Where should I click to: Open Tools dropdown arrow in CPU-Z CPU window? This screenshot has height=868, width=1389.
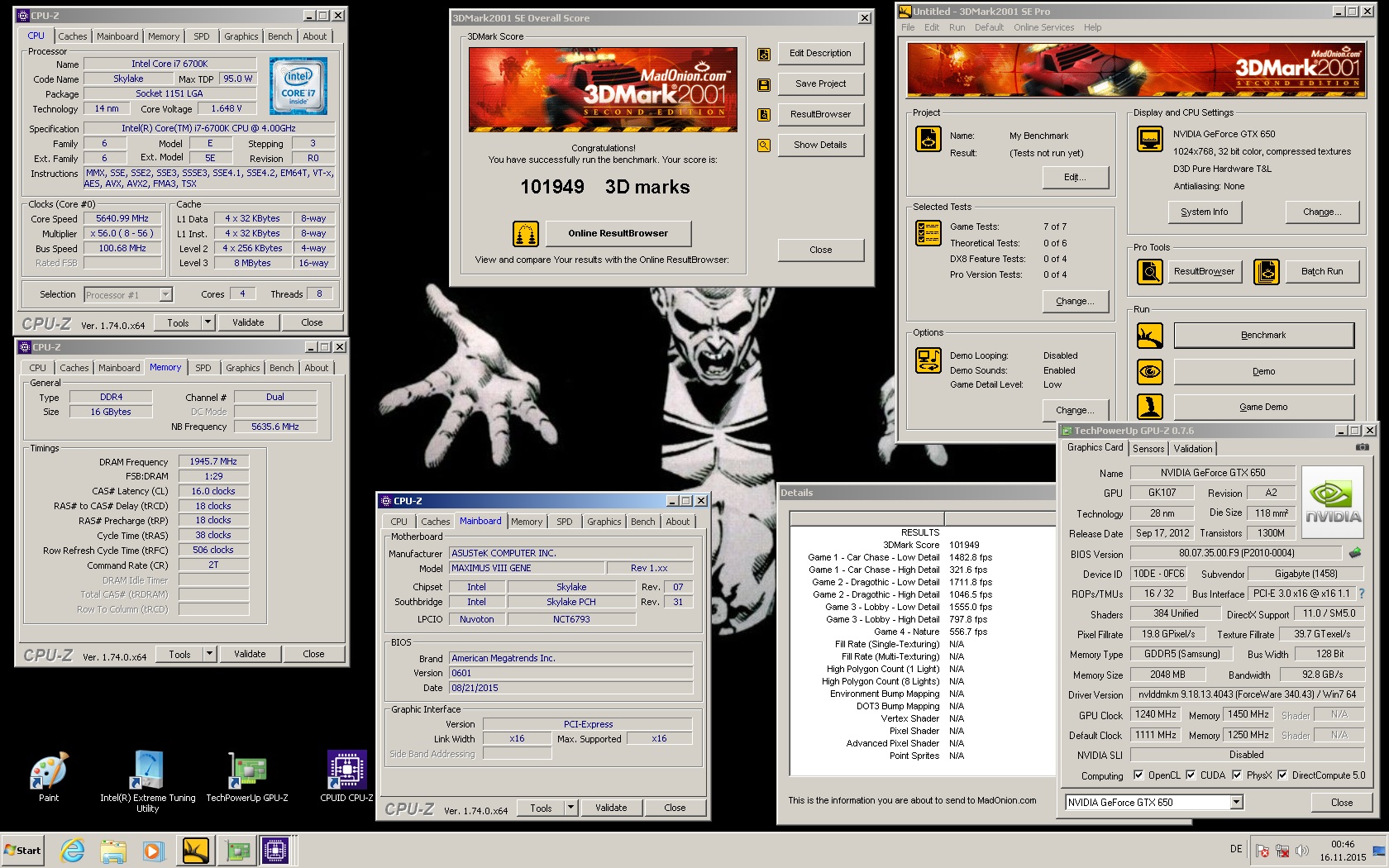pos(208,323)
